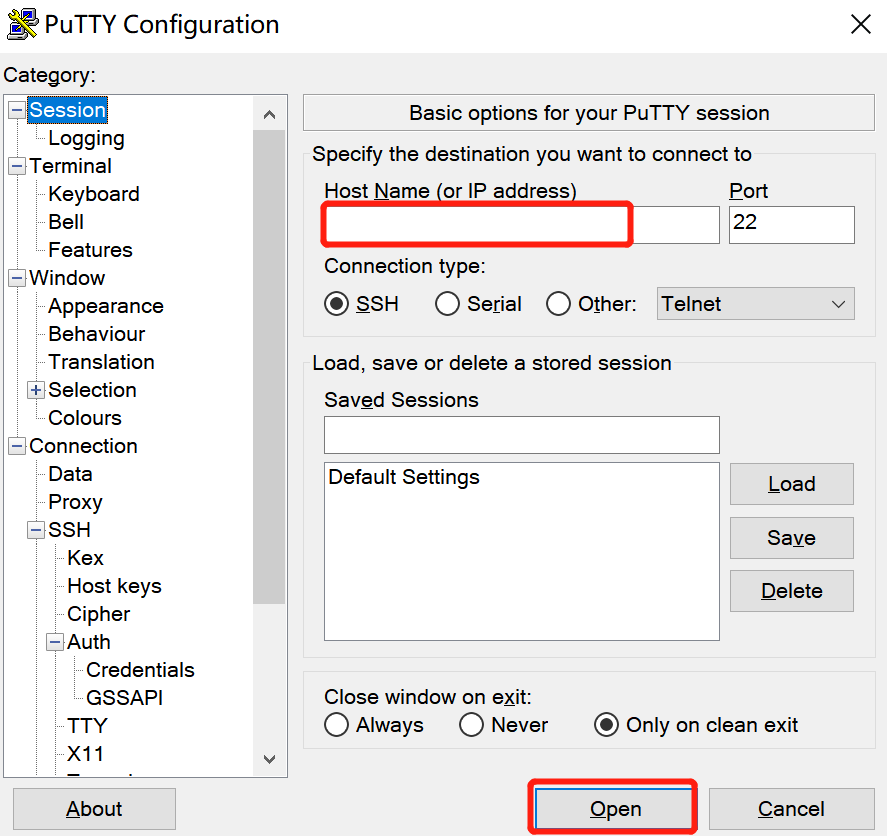Collapse the Session tree node
Image resolution: width=887 pixels, height=836 pixels.
click(17, 110)
